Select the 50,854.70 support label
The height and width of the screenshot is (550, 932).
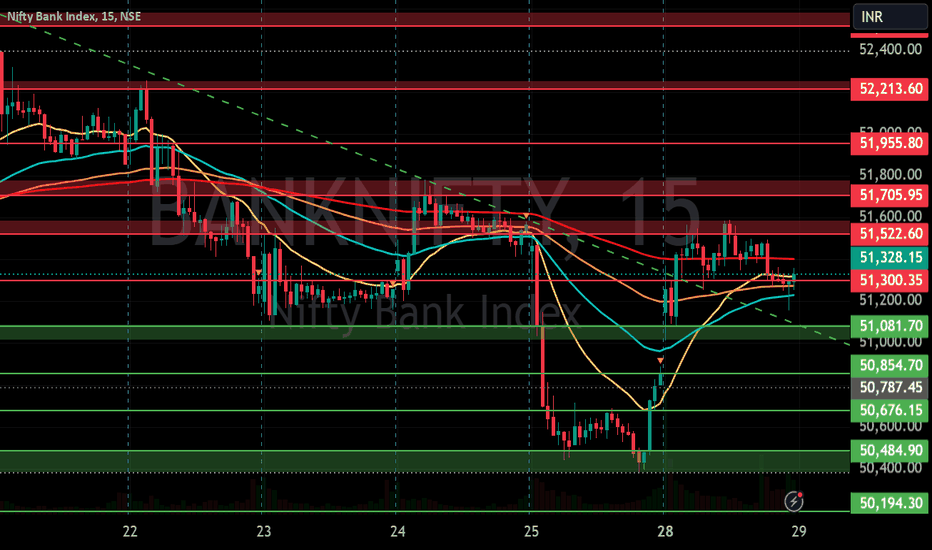click(x=889, y=365)
